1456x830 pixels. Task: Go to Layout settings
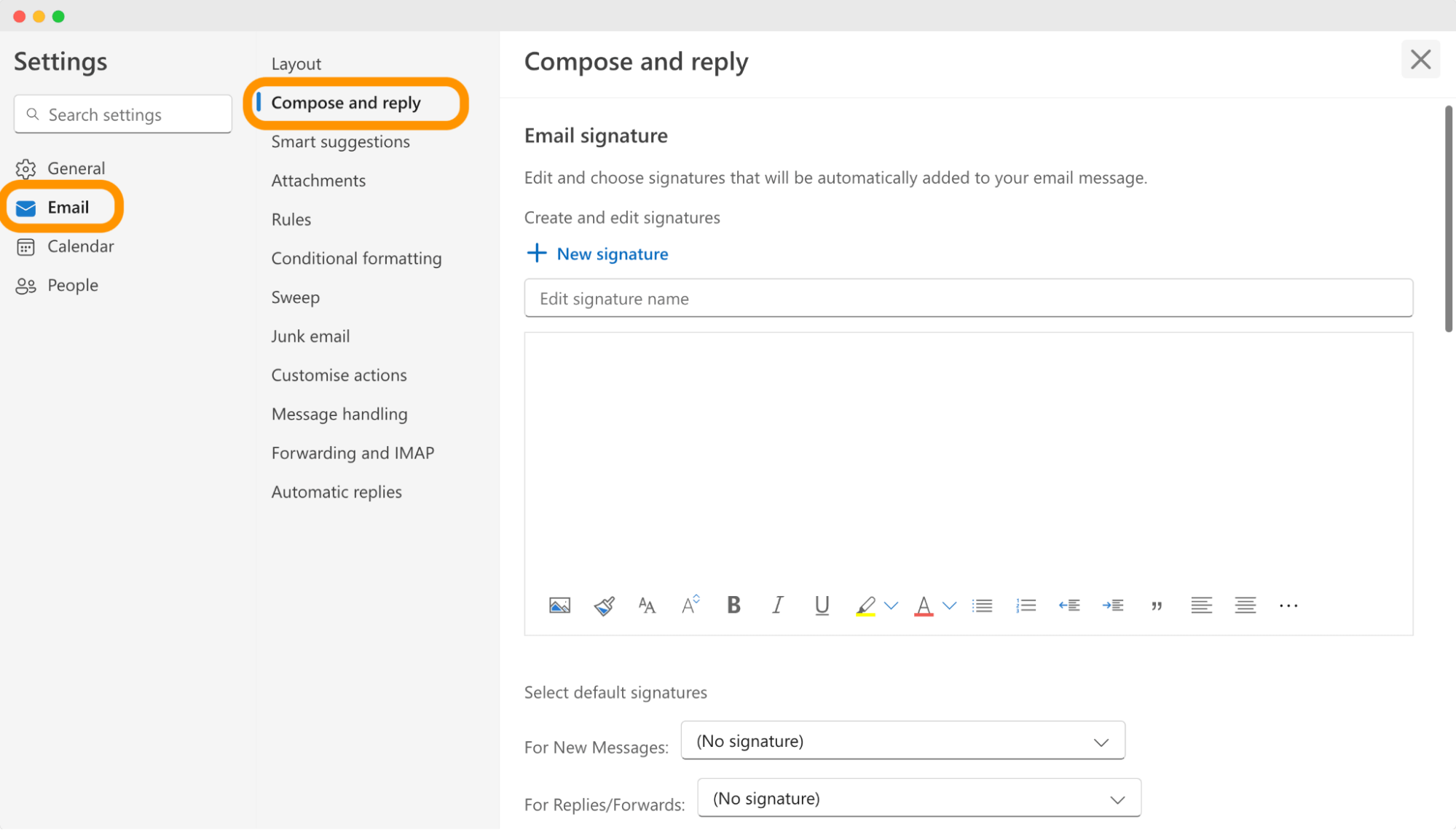click(296, 64)
